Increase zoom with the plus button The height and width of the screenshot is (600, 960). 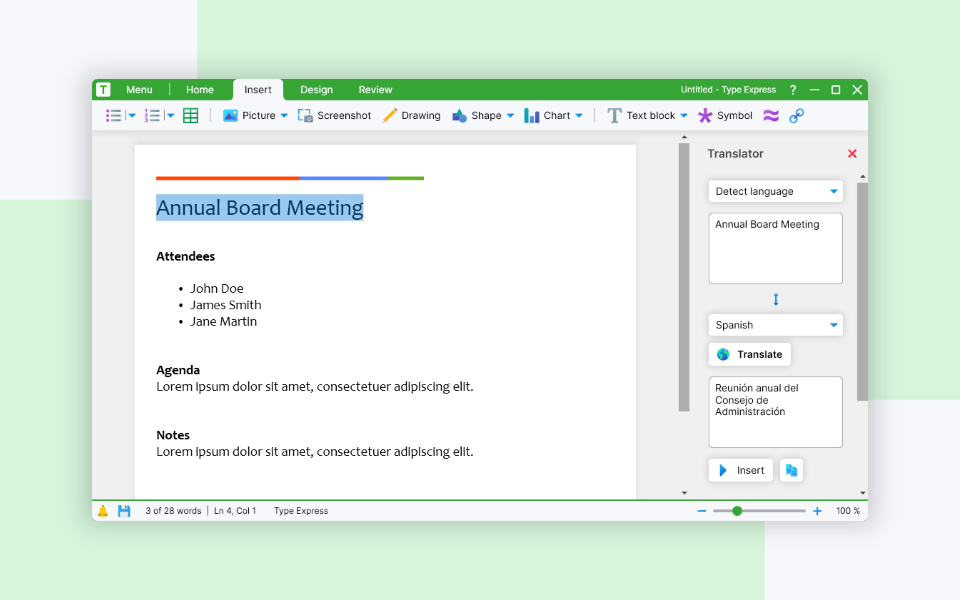817,511
